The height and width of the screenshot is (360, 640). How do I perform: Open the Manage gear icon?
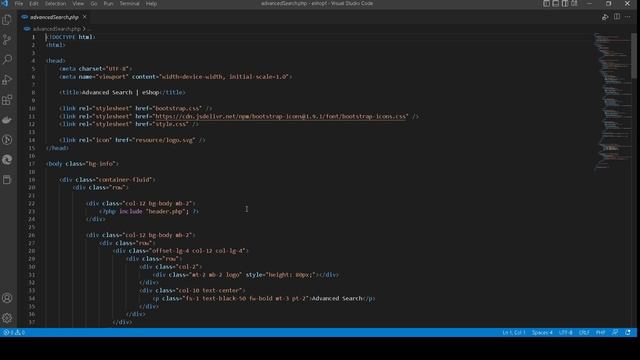pos(7,318)
